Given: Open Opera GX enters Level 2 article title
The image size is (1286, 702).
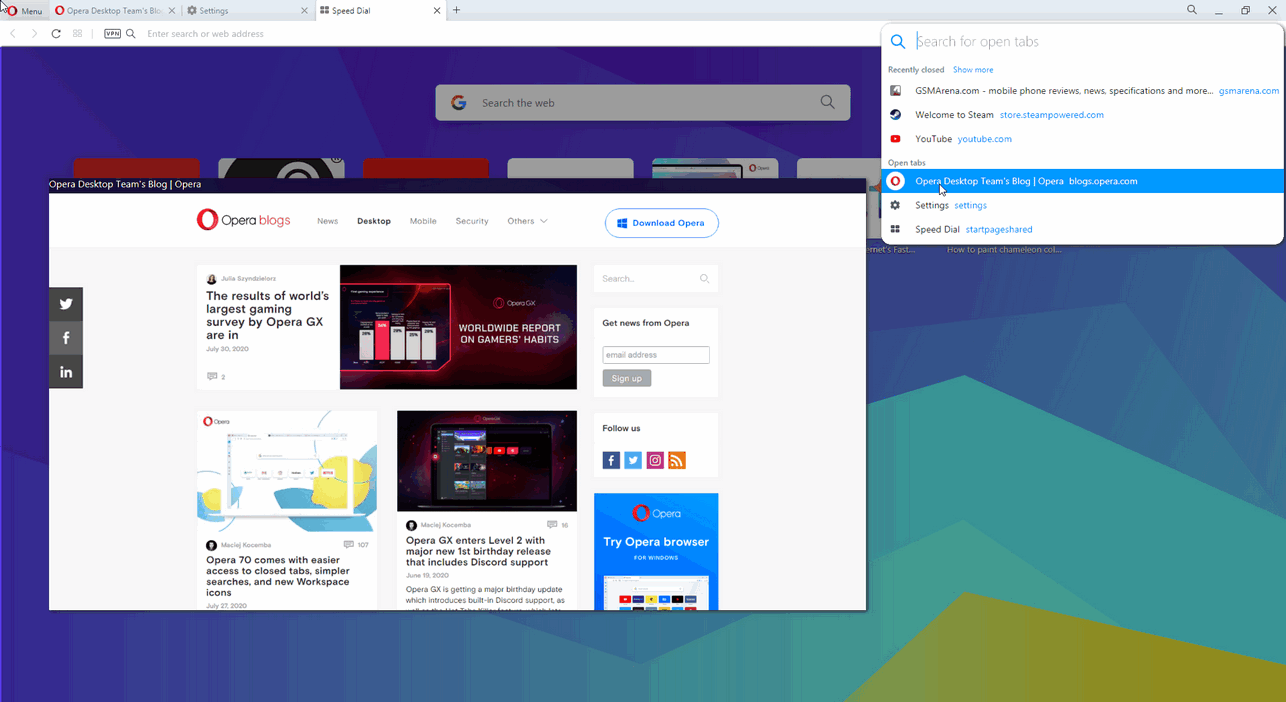Looking at the screenshot, I should pos(478,551).
